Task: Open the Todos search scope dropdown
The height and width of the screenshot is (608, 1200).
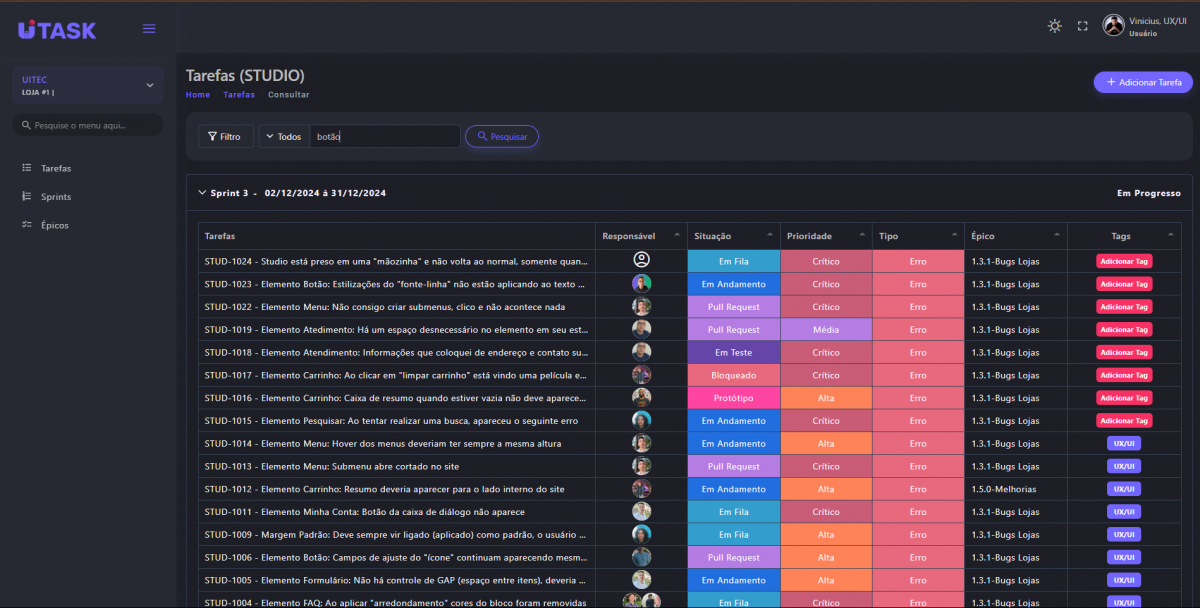Action: tap(284, 137)
